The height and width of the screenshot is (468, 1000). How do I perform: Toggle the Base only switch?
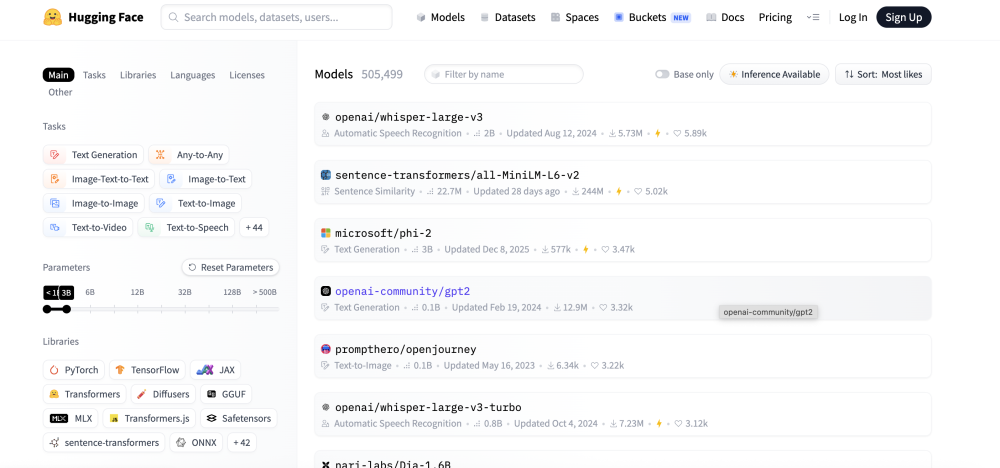[663, 74]
